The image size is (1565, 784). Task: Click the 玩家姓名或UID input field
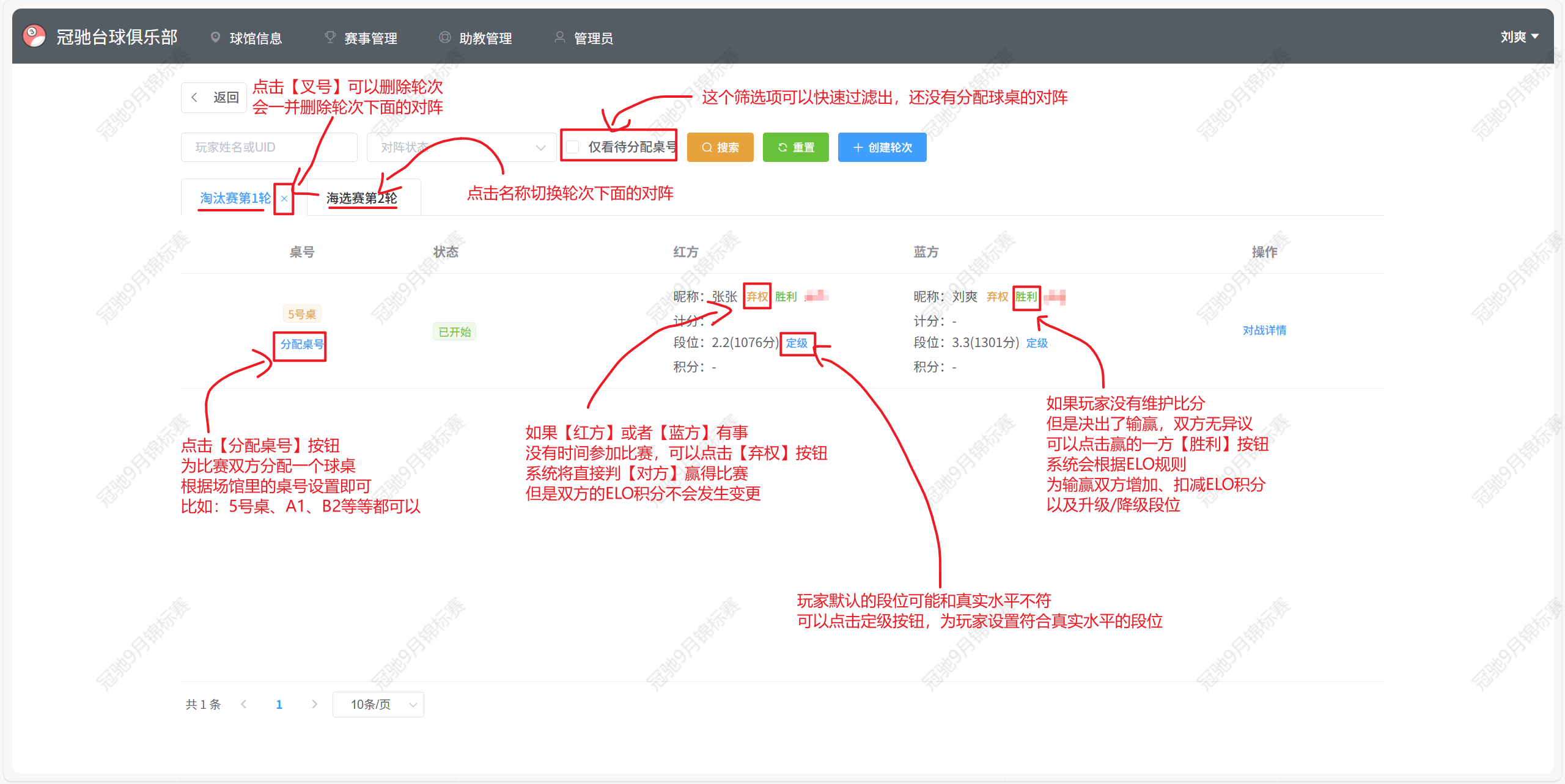(269, 147)
